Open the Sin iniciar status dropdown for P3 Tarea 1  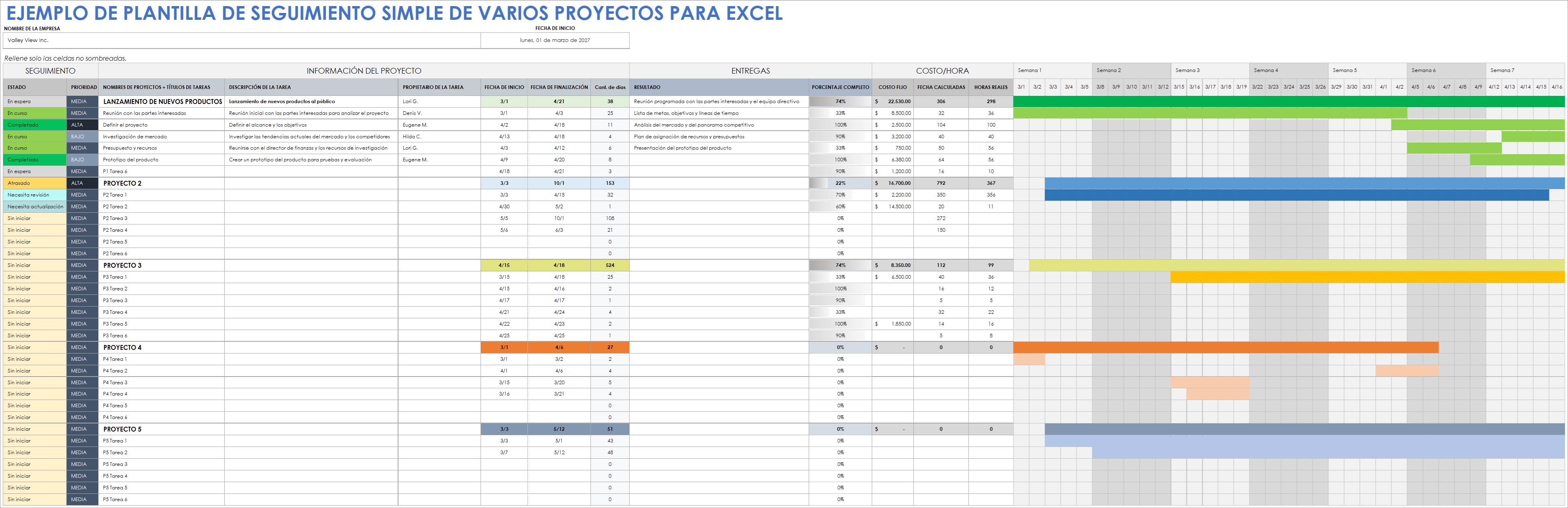33,277
